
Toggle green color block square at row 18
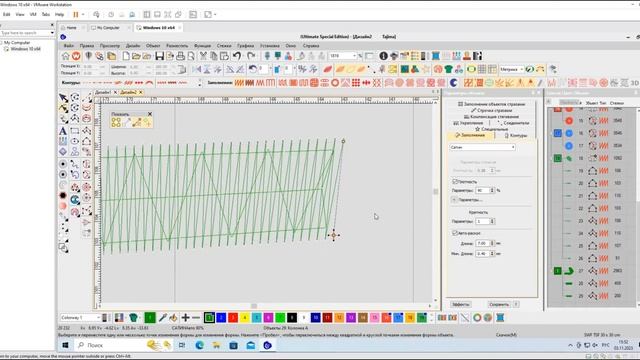pos(558,158)
